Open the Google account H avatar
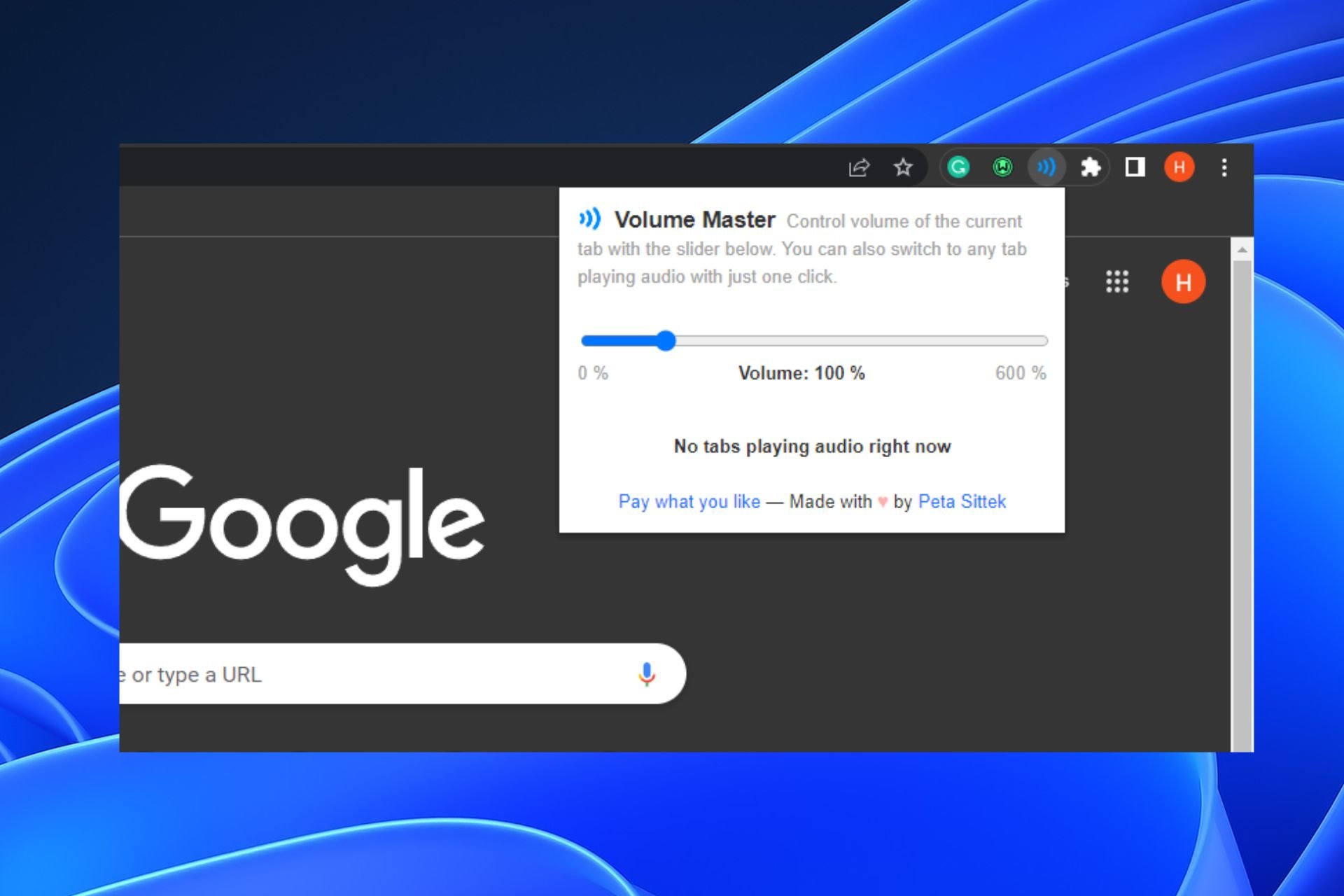1344x896 pixels. (1183, 281)
